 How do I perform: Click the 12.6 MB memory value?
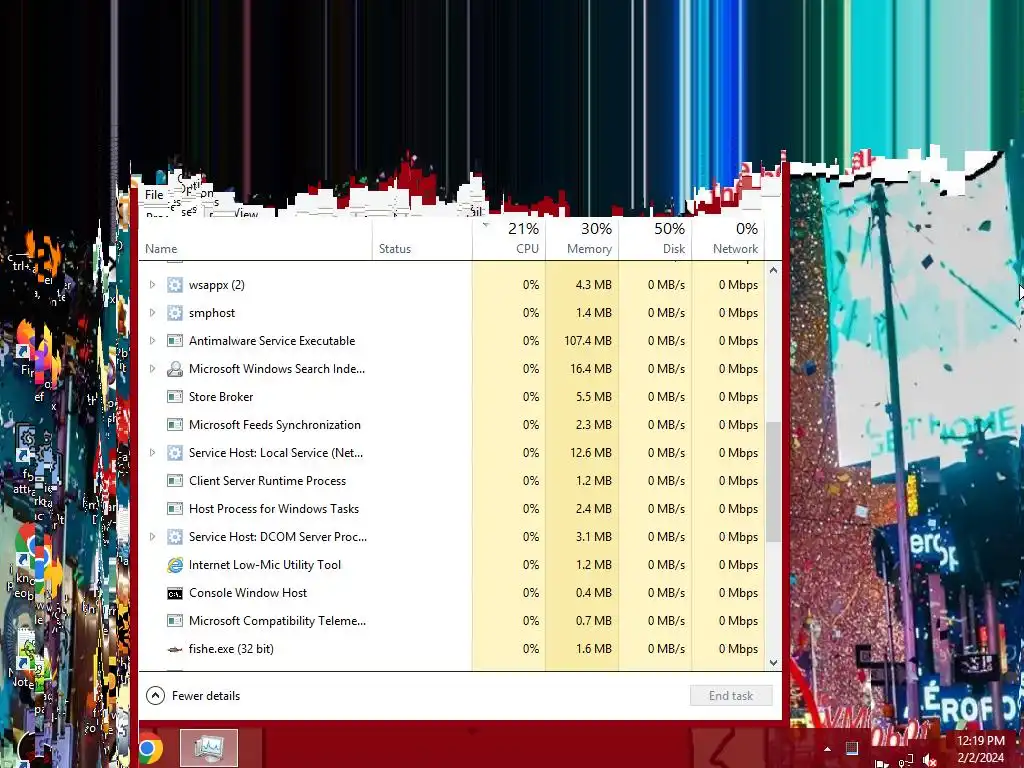click(591, 453)
